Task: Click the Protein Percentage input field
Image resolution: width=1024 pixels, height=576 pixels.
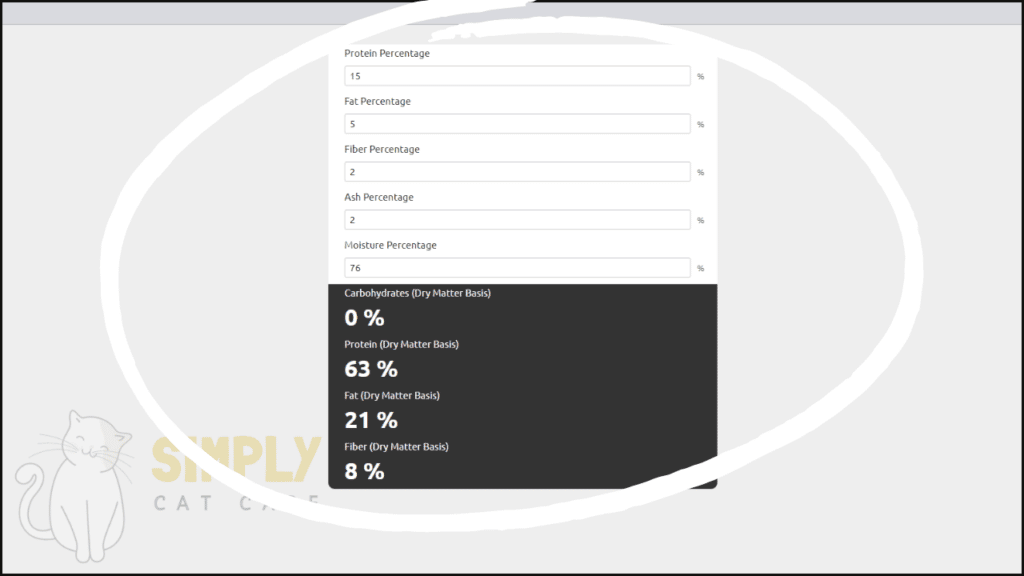Action: point(517,76)
